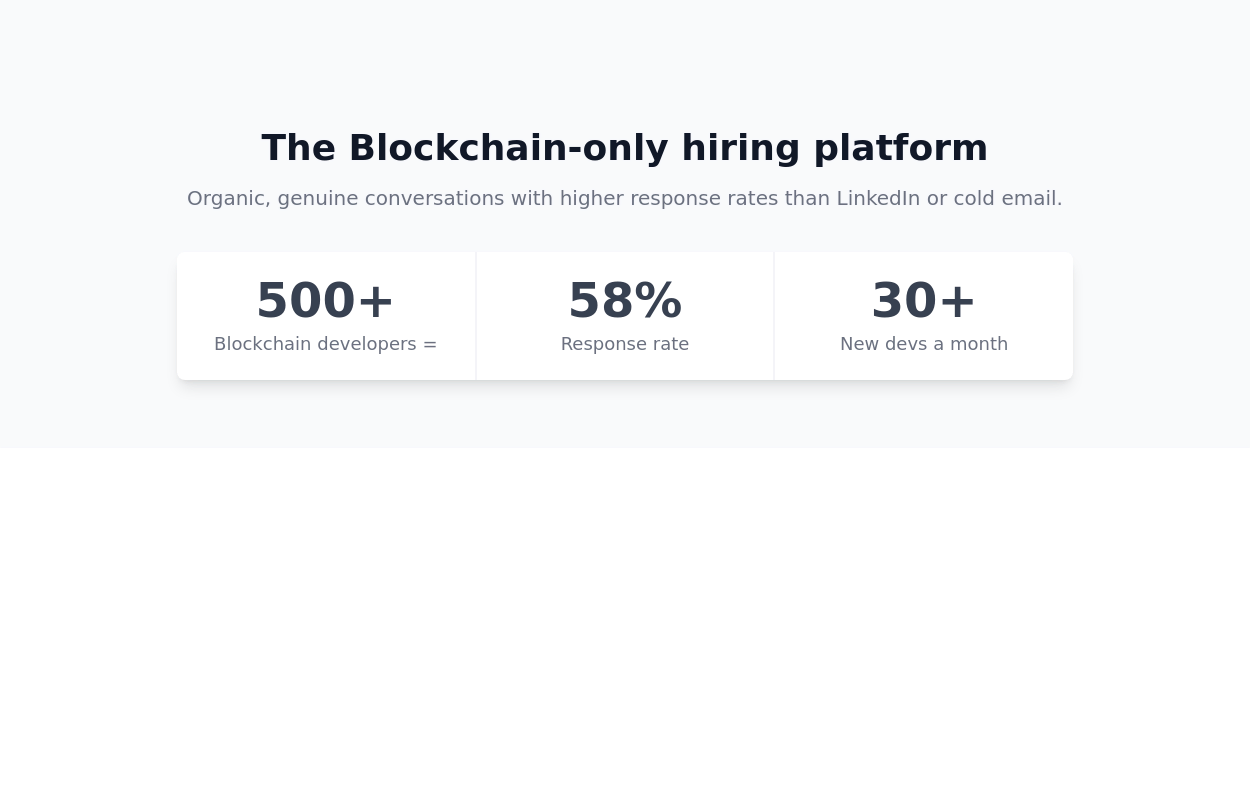Click the "58%" statistic number
This screenshot has width=1250, height=800.
(625, 301)
